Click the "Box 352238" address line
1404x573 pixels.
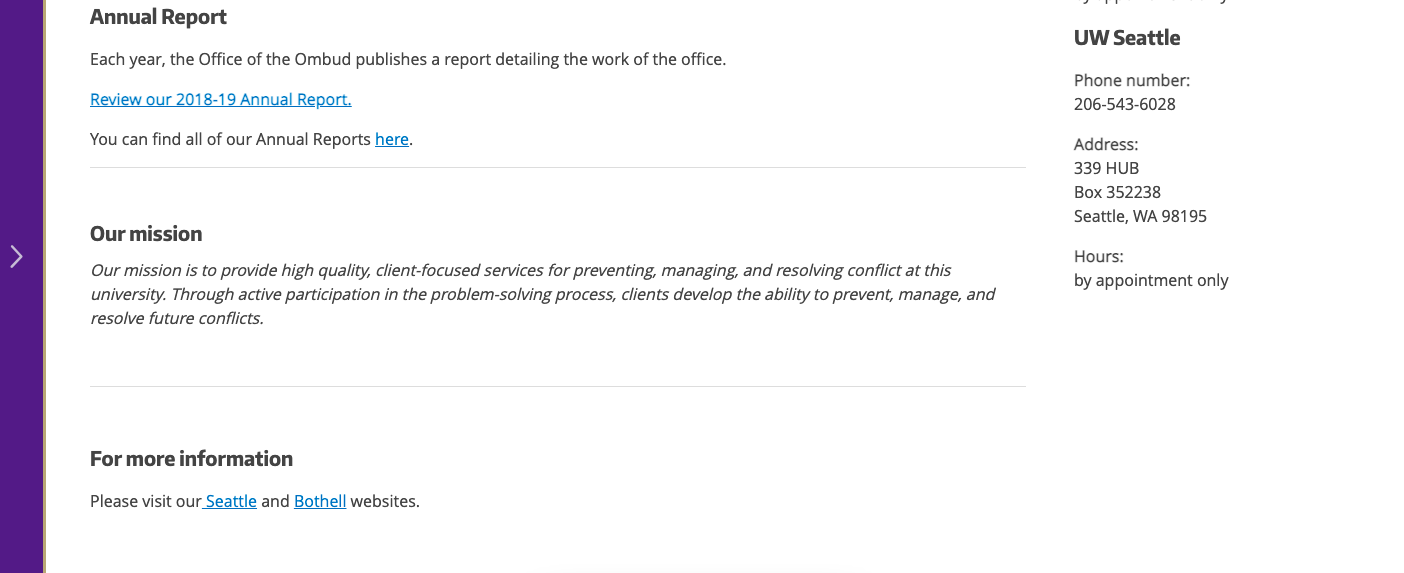pyautogui.click(x=1117, y=192)
